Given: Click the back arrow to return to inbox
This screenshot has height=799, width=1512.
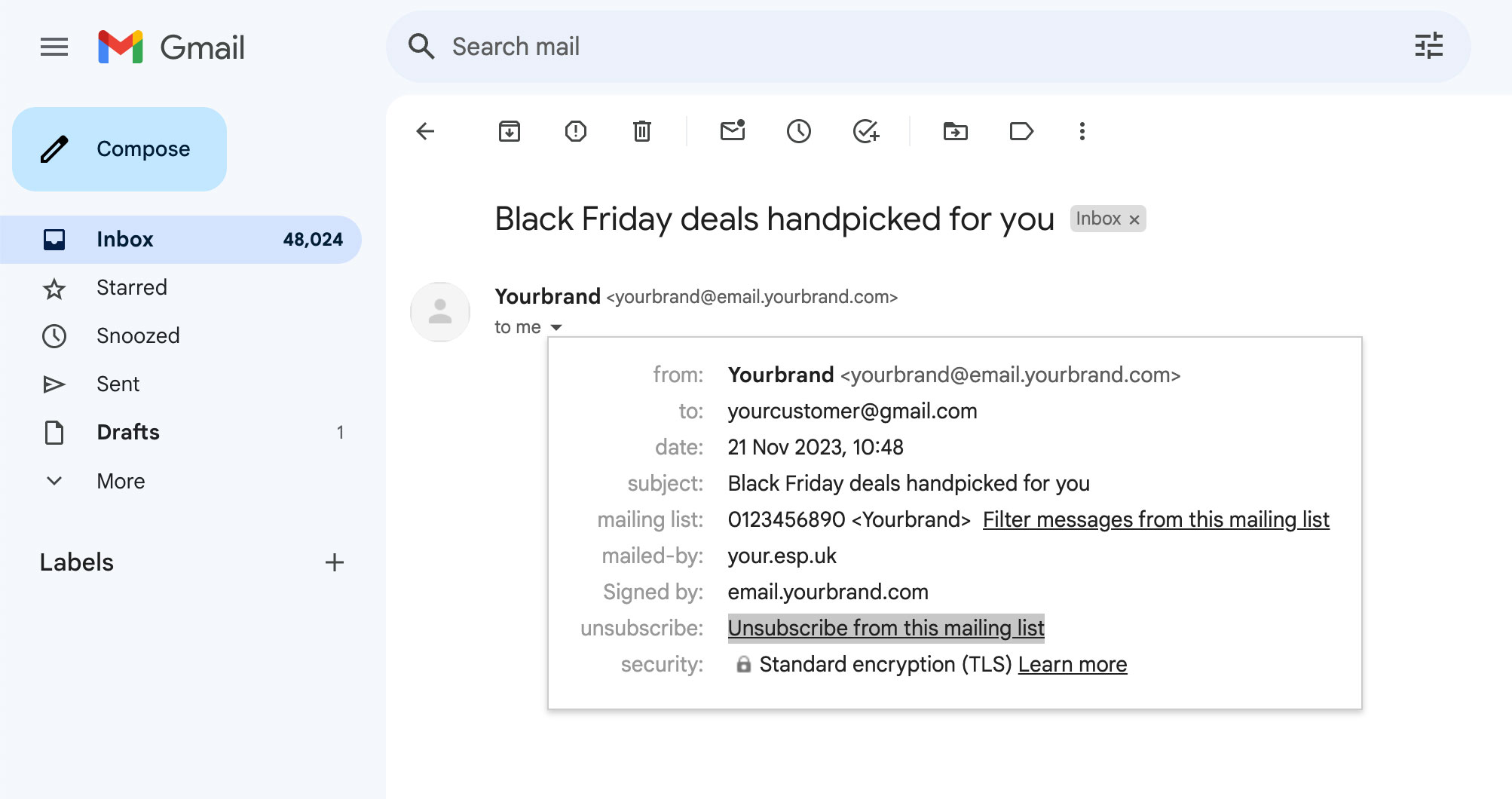Looking at the screenshot, I should click(426, 131).
